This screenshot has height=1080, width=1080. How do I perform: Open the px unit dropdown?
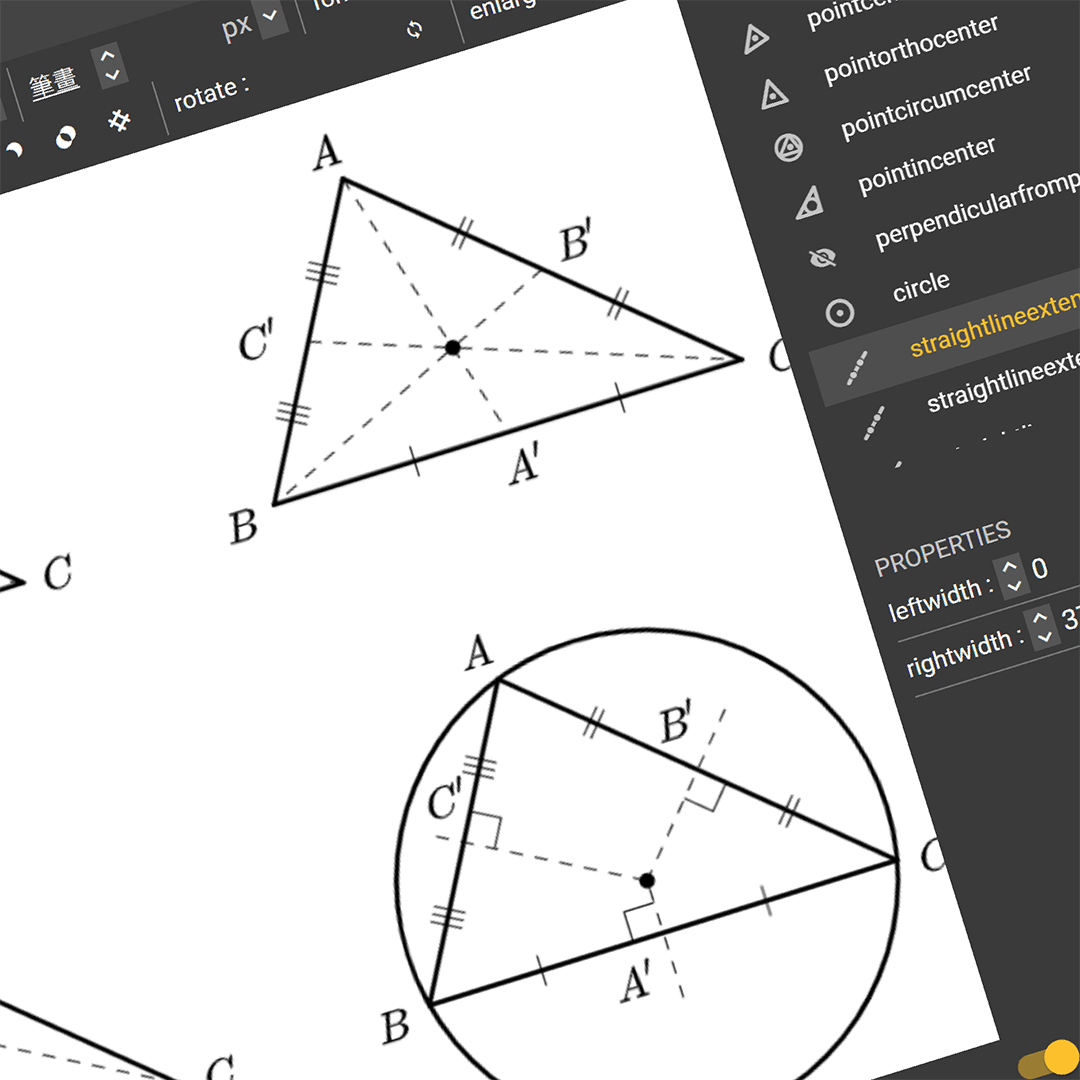click(x=271, y=17)
